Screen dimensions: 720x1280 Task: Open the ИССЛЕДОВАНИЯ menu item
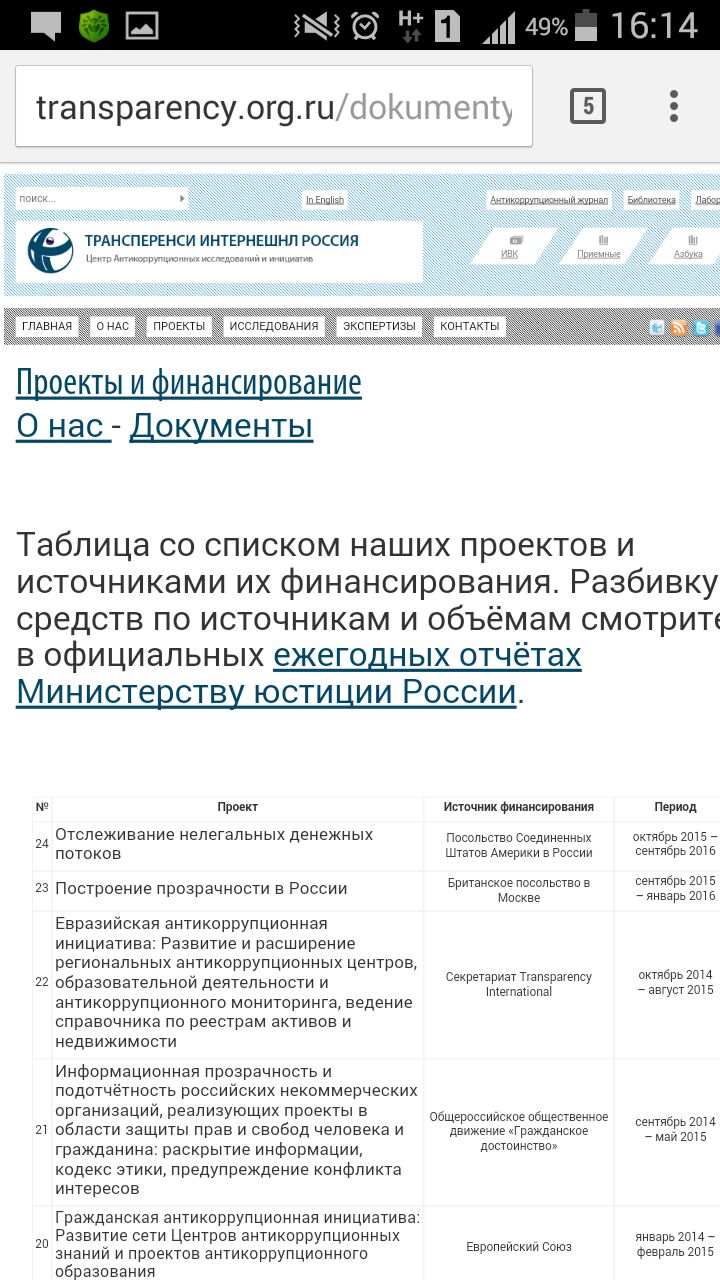click(x=274, y=326)
